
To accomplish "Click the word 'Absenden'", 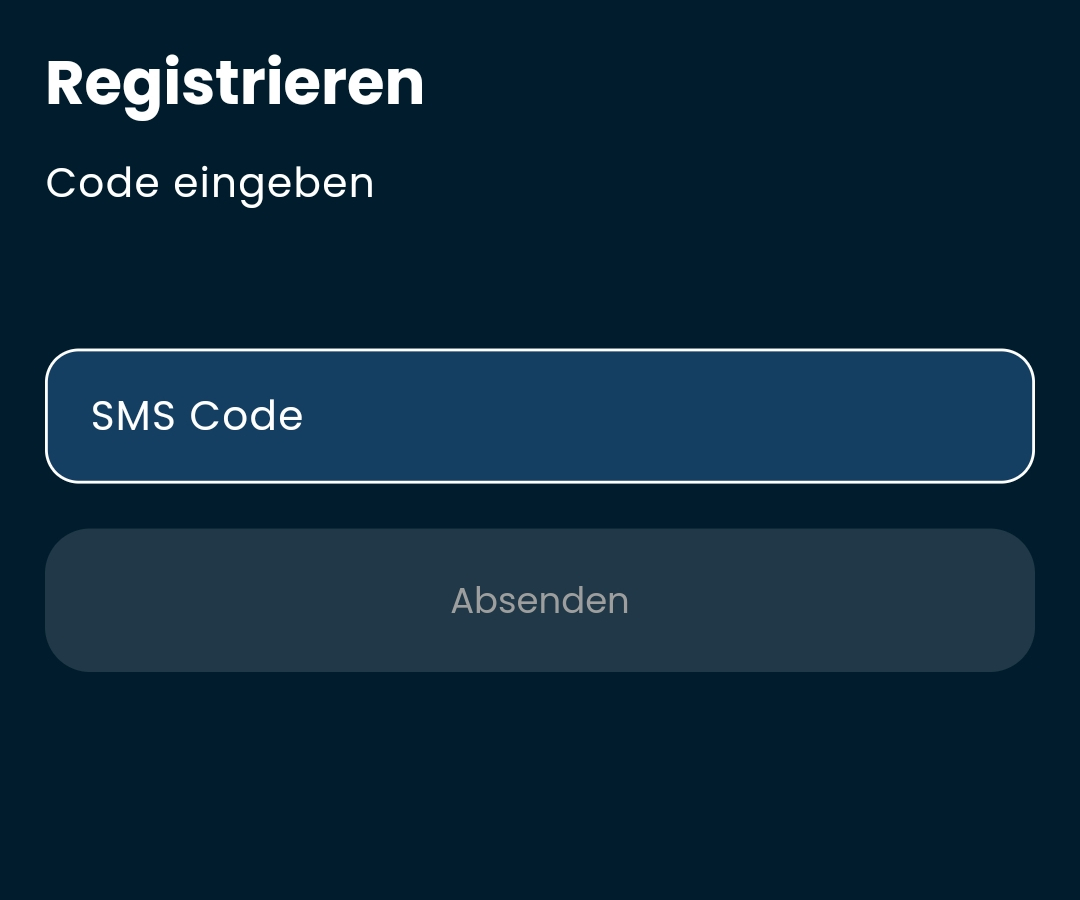I will [540, 600].
